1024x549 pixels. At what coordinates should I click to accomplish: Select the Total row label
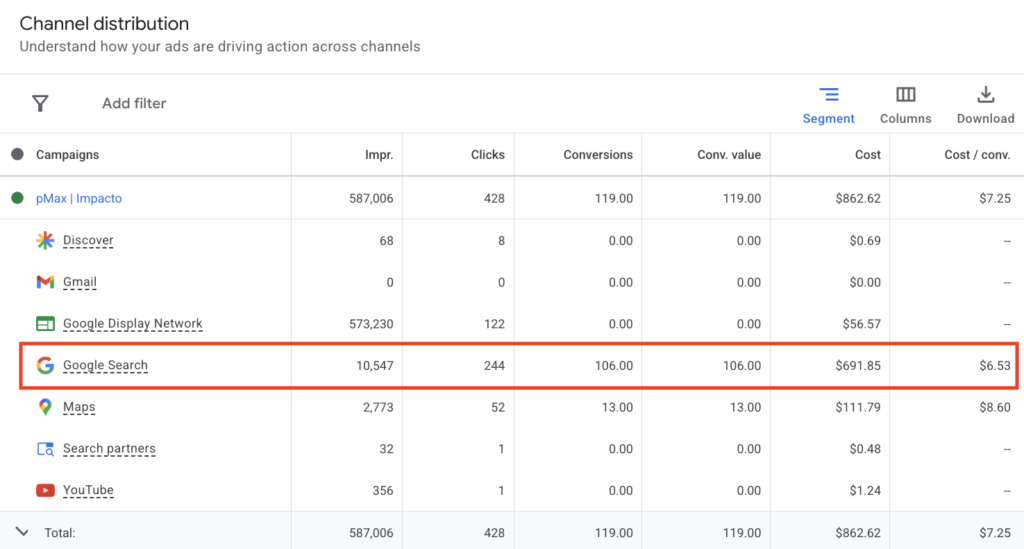(x=59, y=533)
